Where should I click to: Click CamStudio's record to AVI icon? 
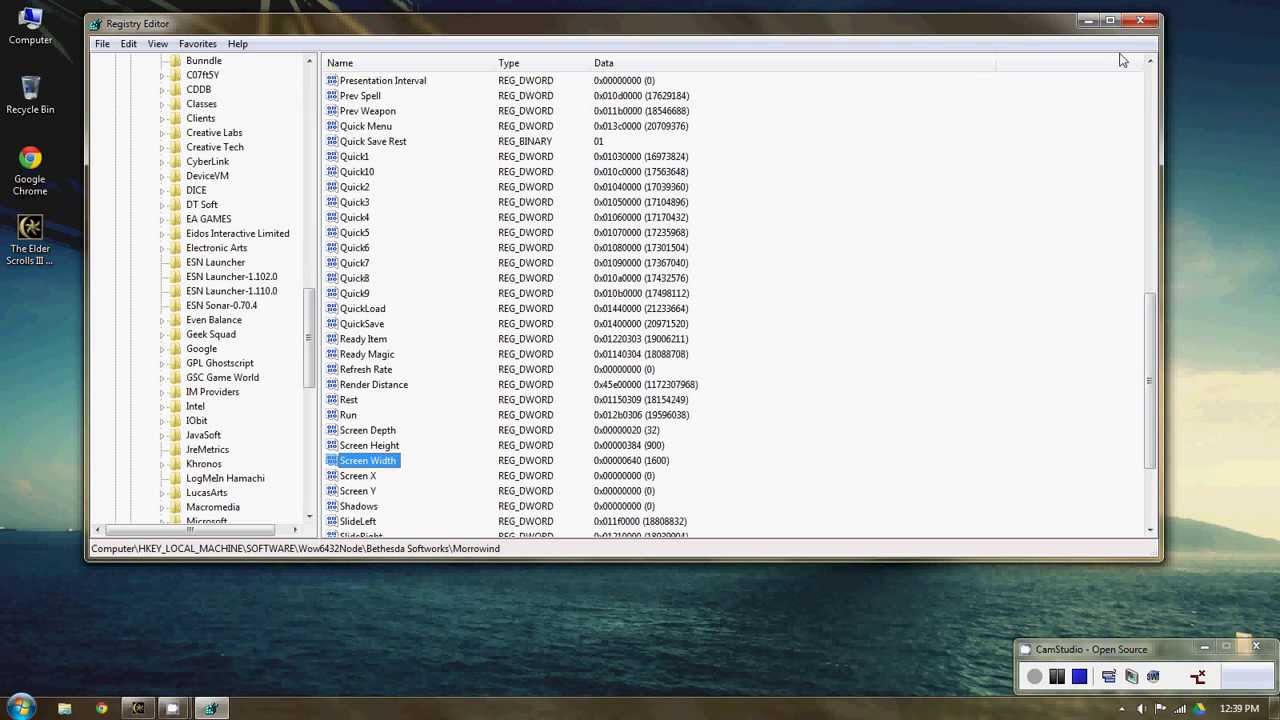tap(1131, 677)
